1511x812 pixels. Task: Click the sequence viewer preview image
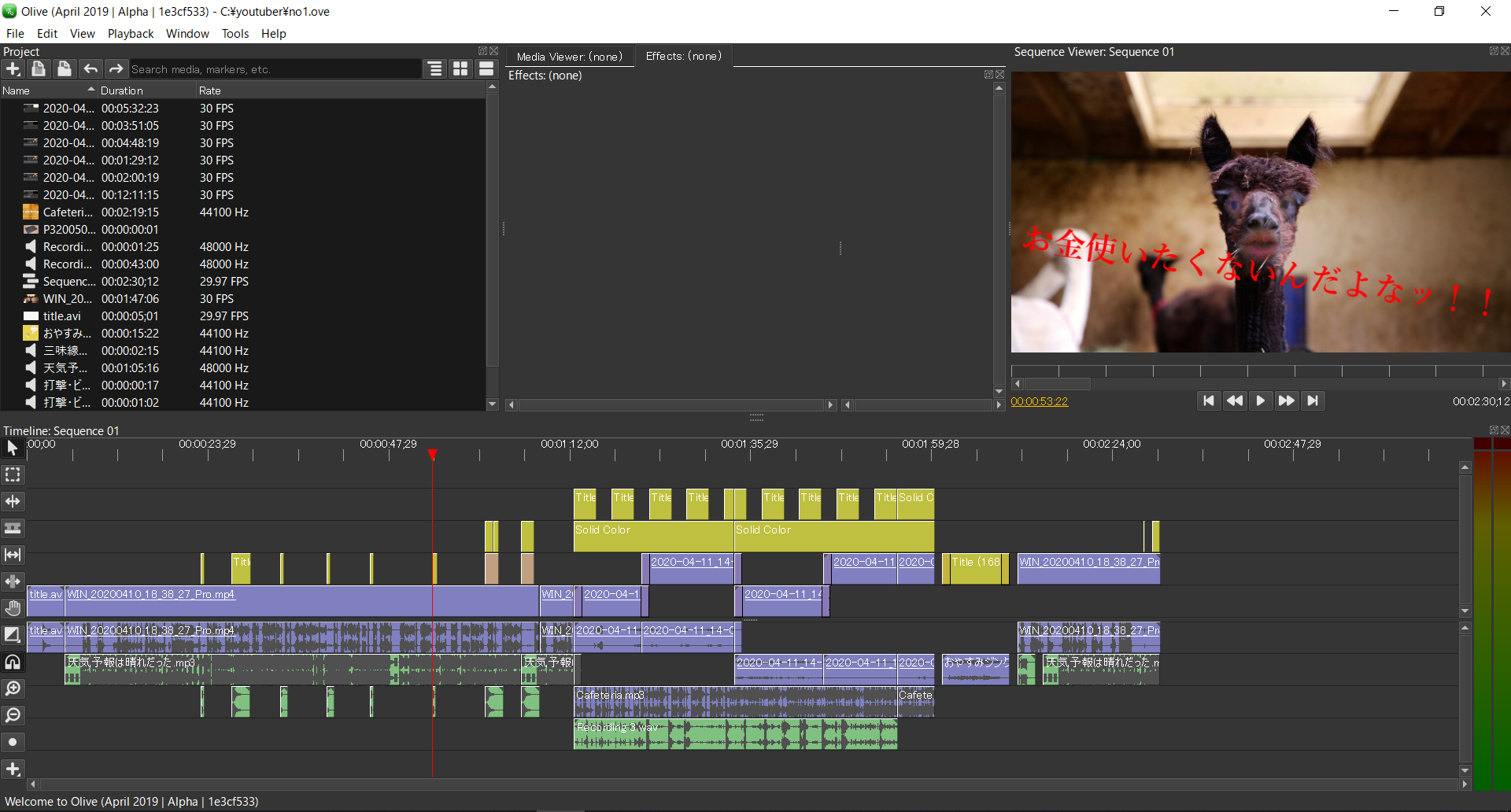[1261, 212]
